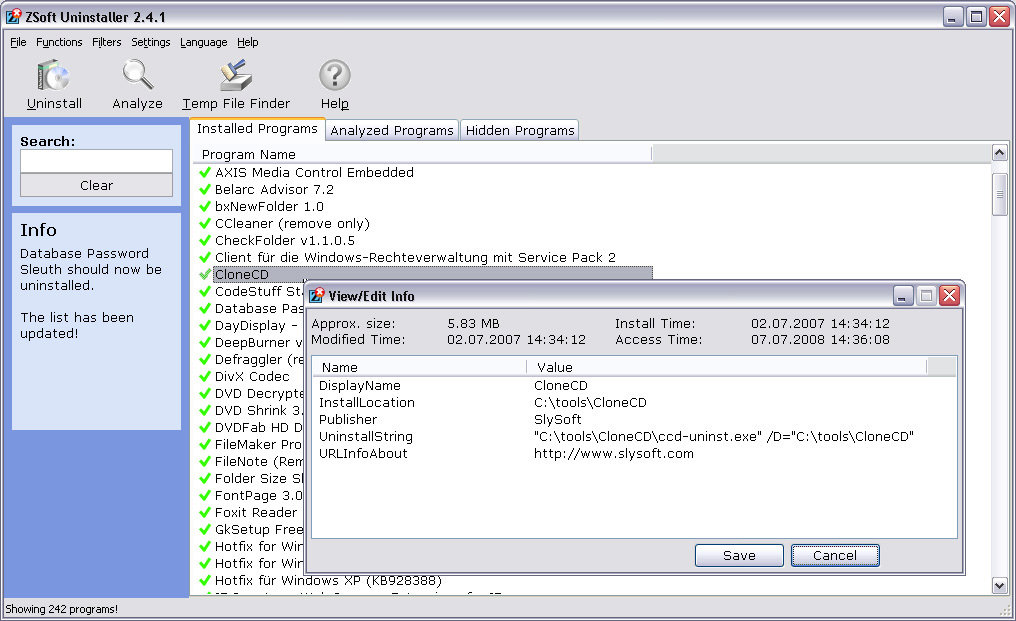The width and height of the screenshot is (1016, 621).
Task: Open the Help menu in menu bar
Action: point(248,42)
